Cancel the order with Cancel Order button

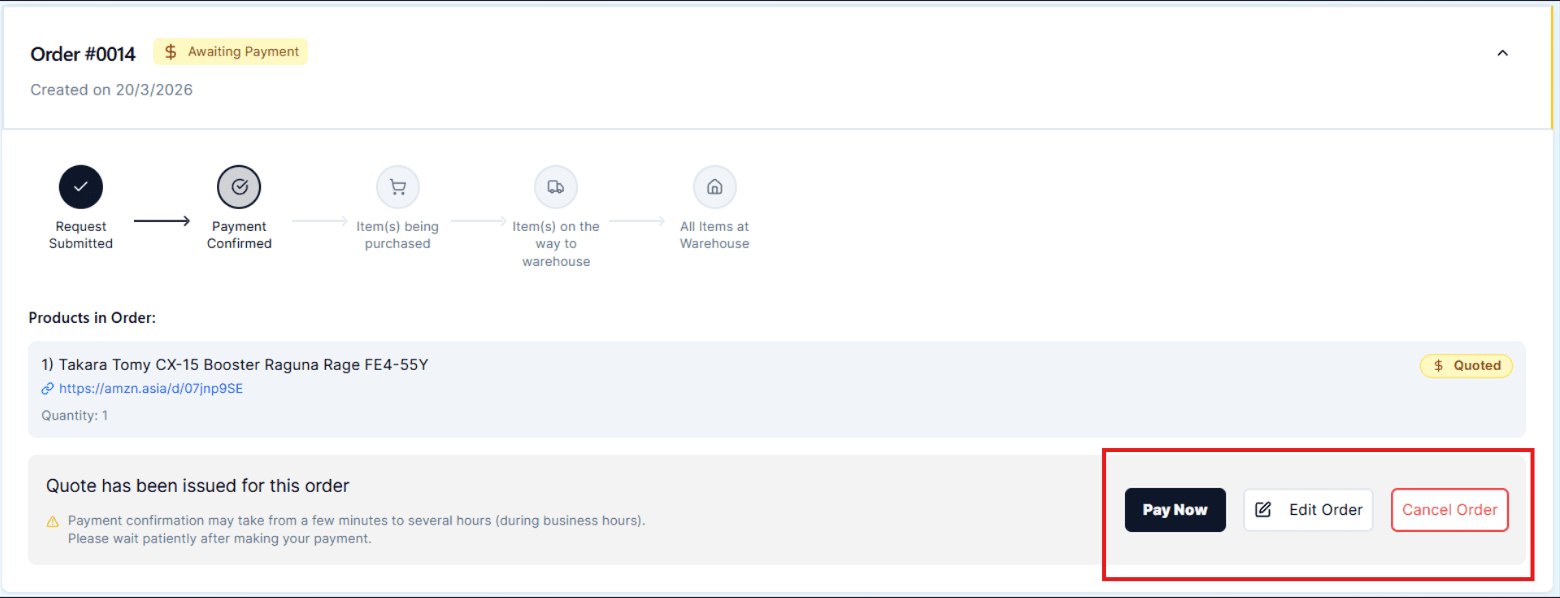(x=1449, y=510)
